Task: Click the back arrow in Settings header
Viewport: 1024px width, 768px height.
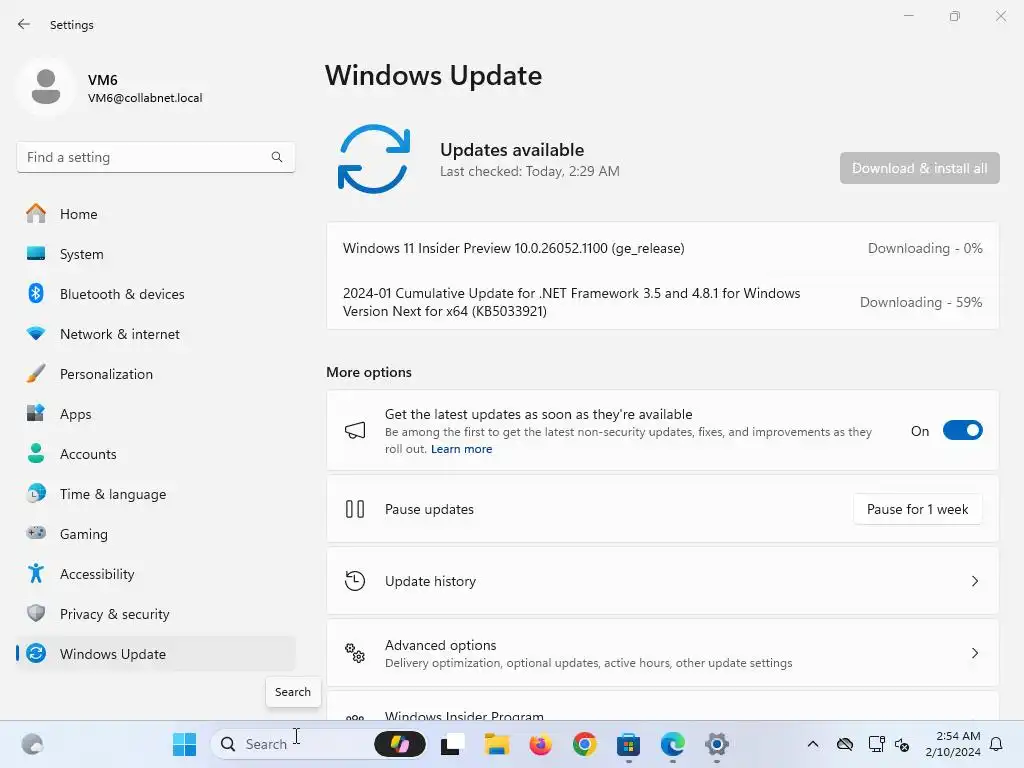Action: tap(24, 24)
